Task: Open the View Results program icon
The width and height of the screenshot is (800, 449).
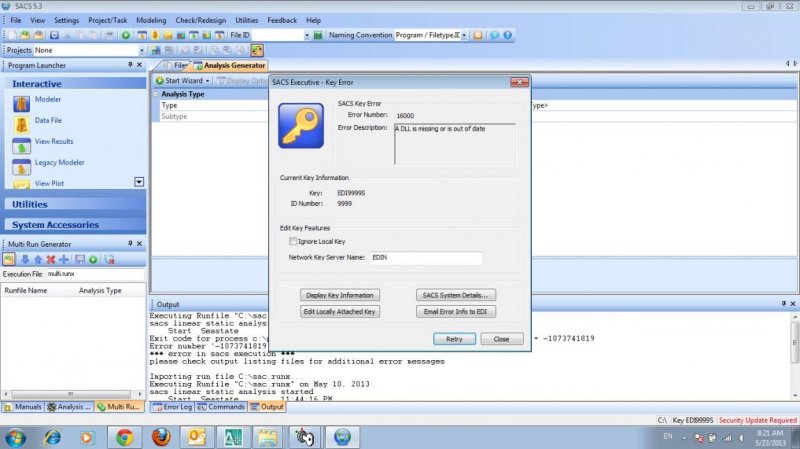Action: click(21, 146)
